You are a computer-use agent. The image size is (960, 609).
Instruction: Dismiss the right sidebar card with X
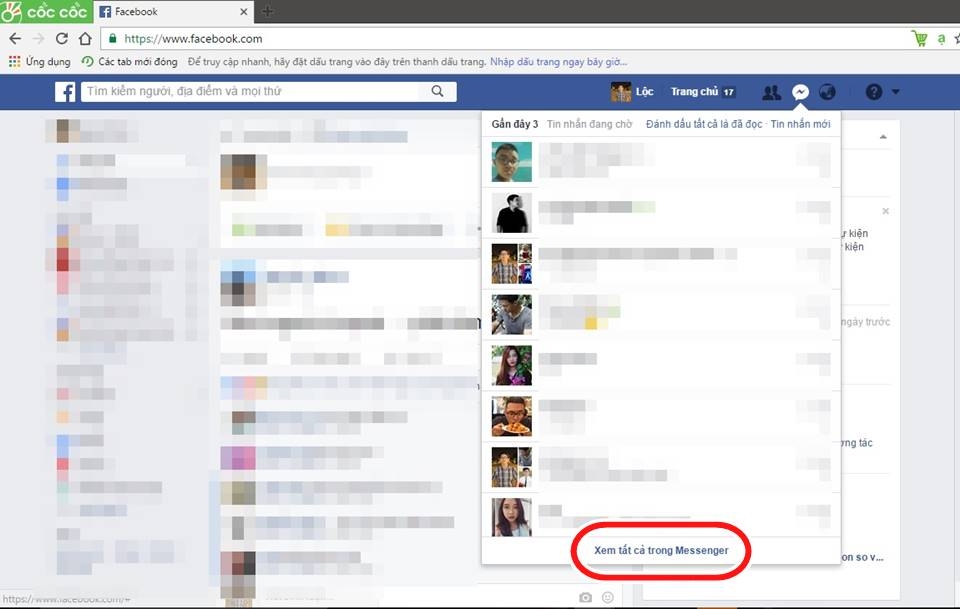885,211
